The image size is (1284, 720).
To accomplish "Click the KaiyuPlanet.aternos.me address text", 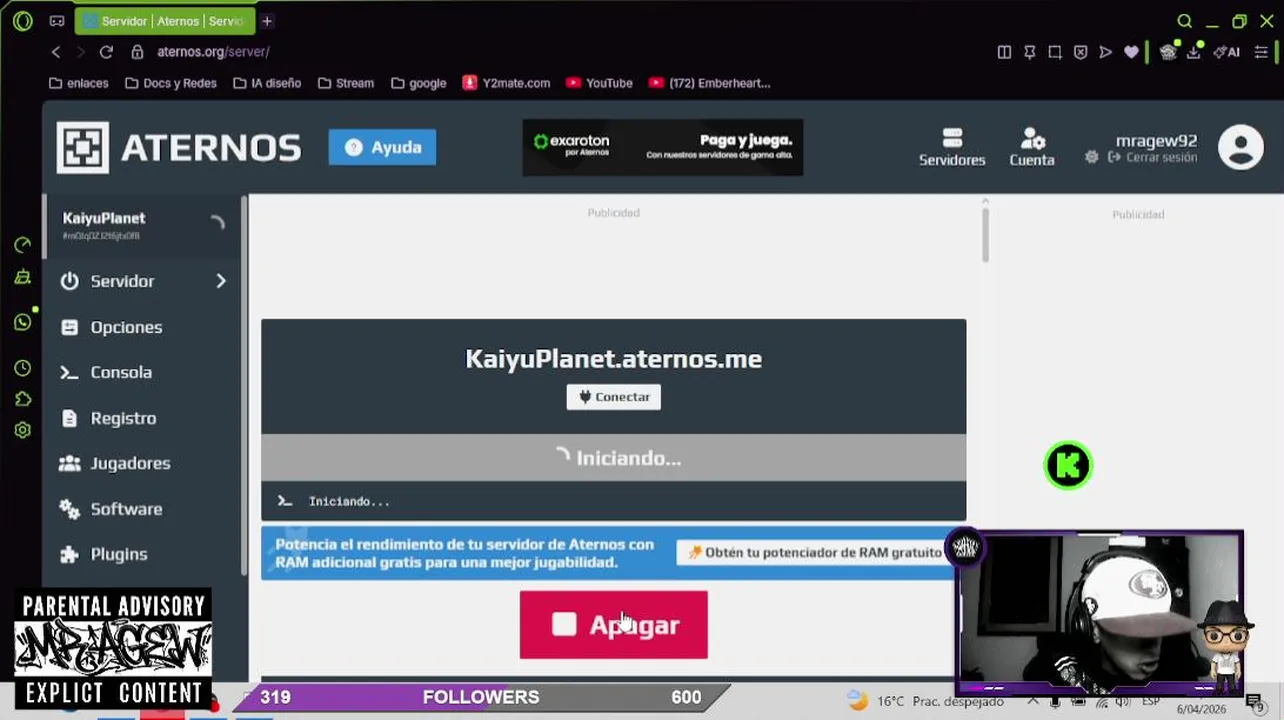I will [614, 359].
